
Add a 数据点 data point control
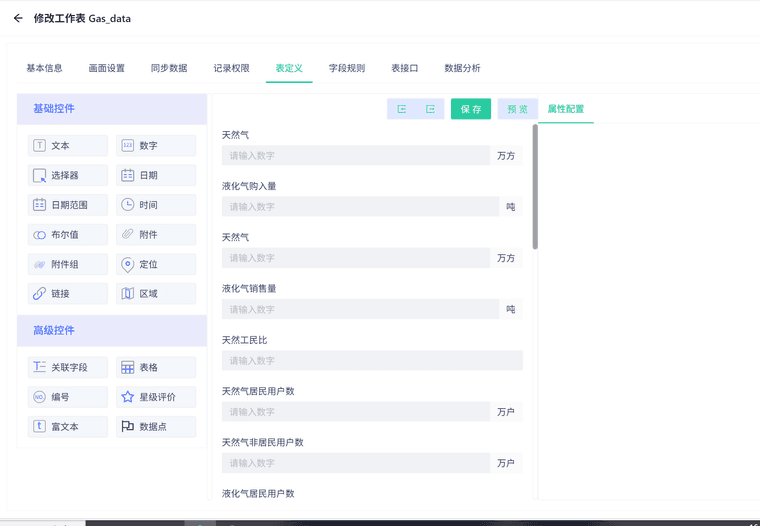click(156, 427)
